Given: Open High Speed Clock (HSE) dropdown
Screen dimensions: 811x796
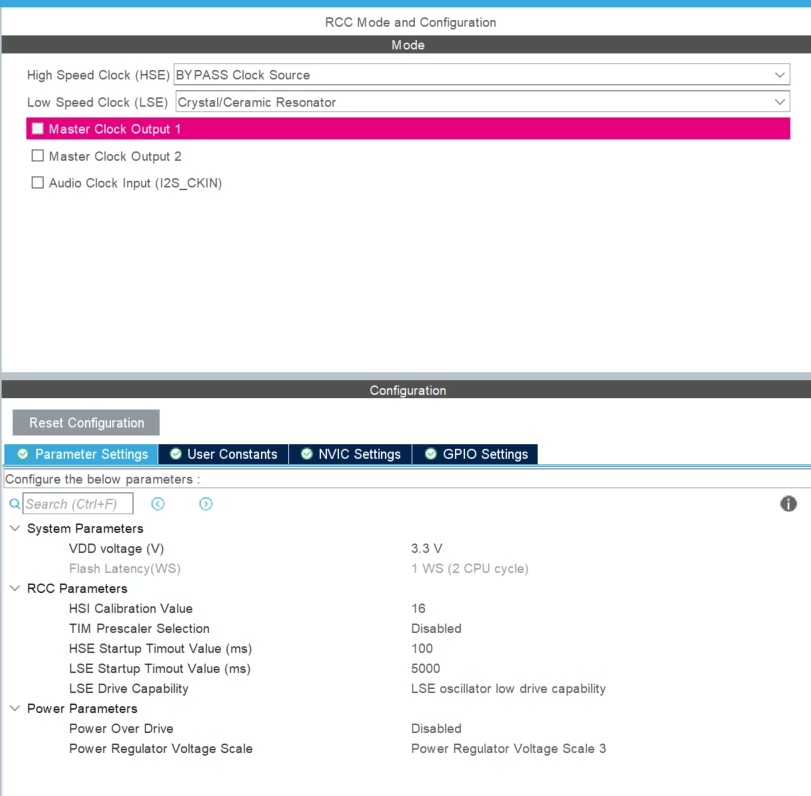Looking at the screenshot, I should pyautogui.click(x=482, y=74).
